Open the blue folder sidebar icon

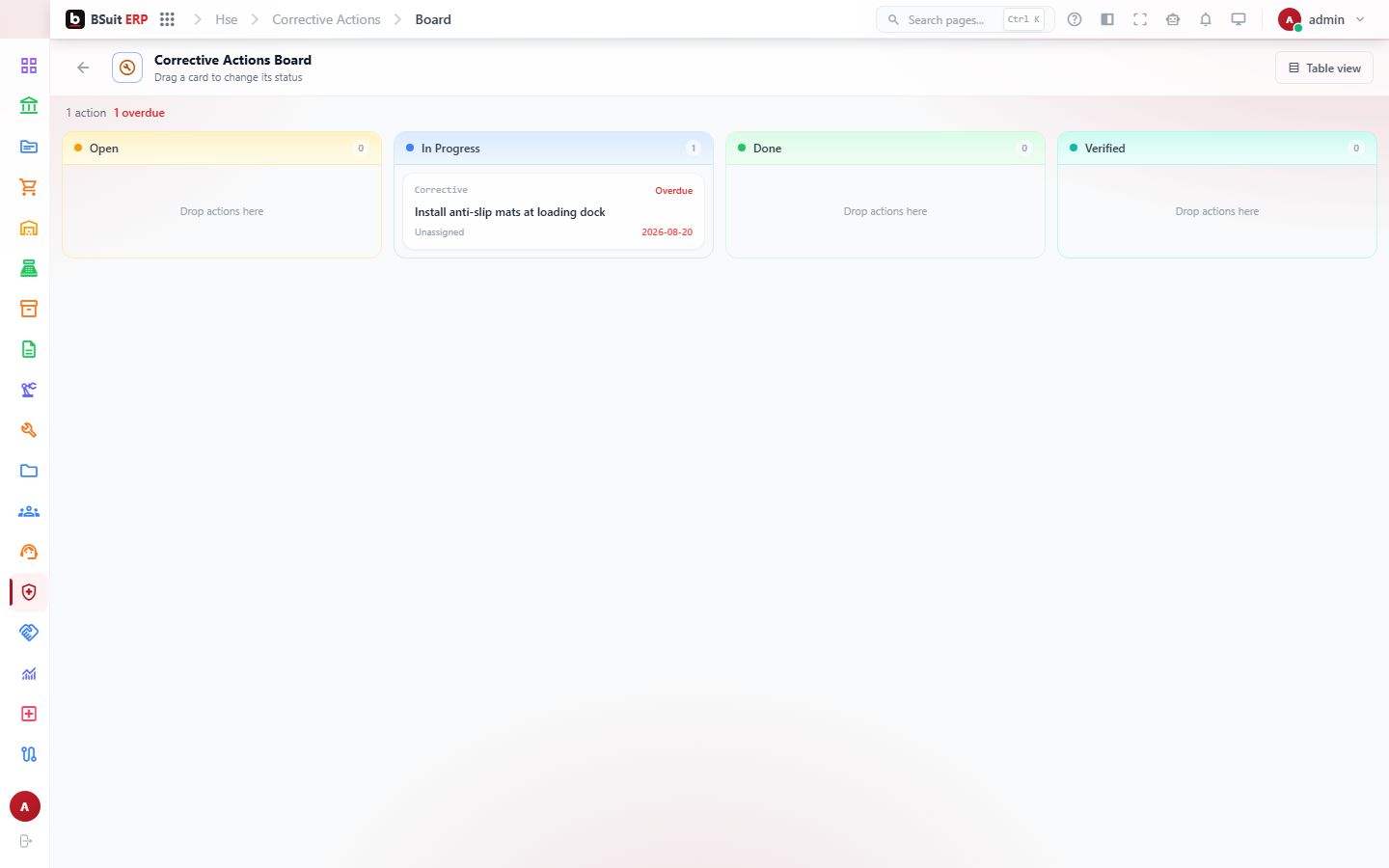(29, 471)
